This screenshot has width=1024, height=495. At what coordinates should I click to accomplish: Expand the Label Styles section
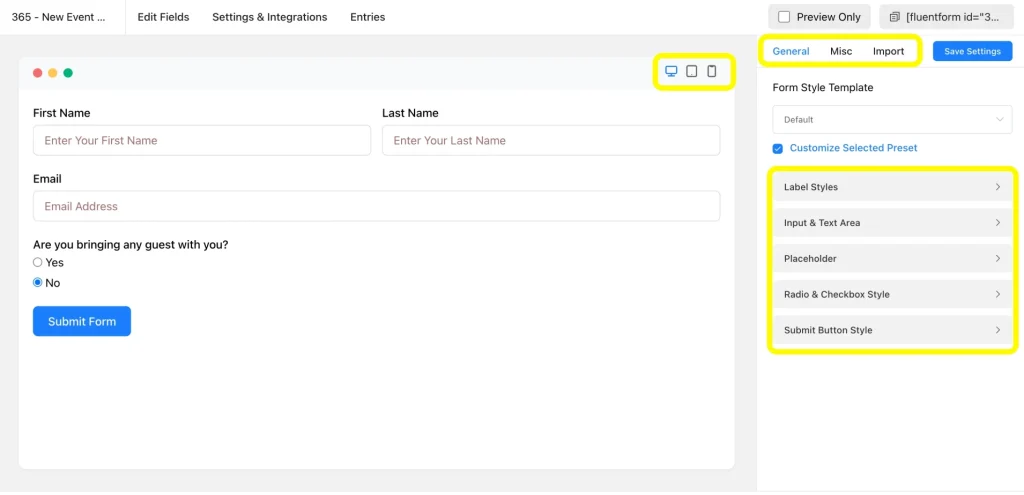892,187
